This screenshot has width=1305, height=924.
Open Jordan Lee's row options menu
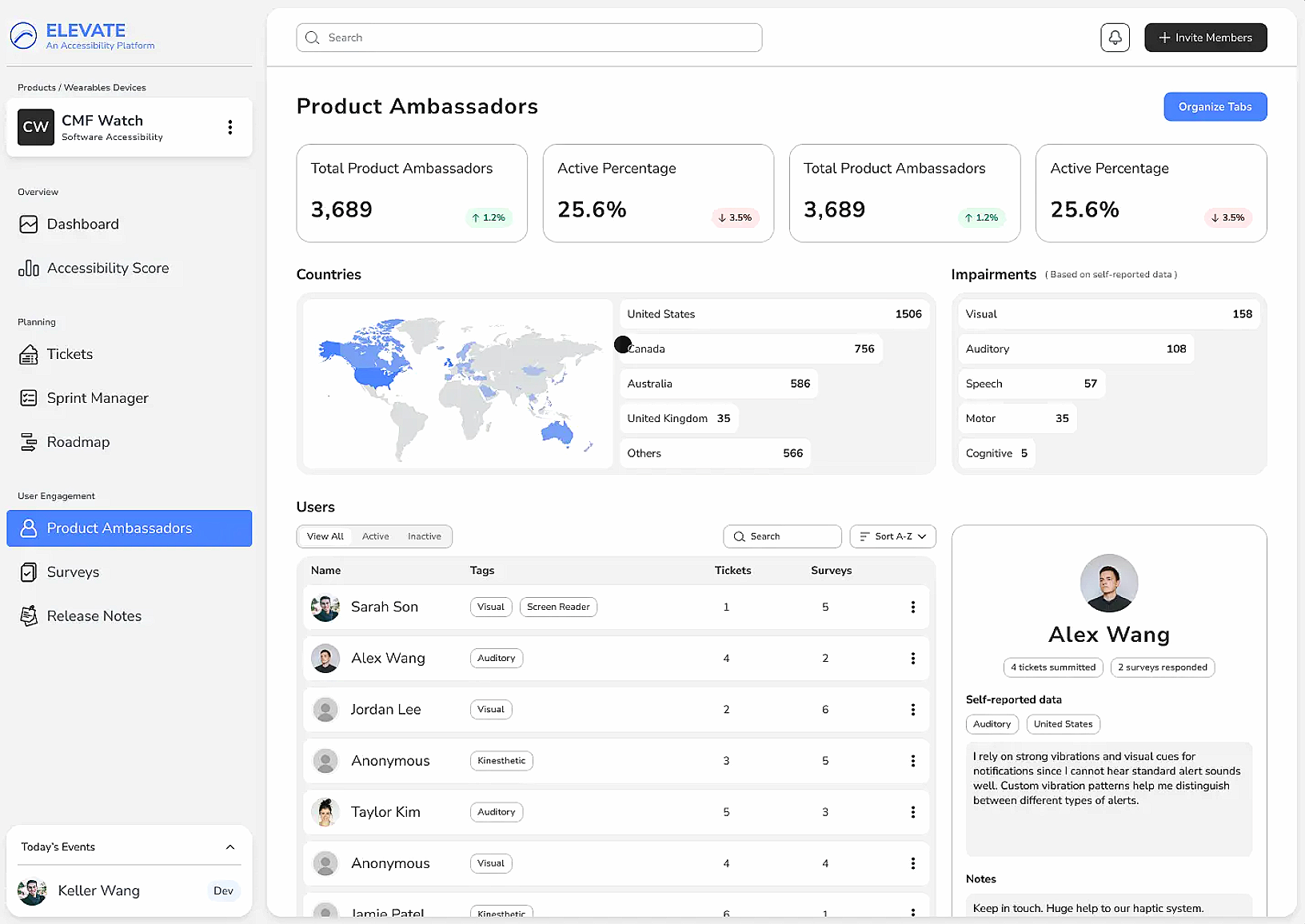click(912, 710)
